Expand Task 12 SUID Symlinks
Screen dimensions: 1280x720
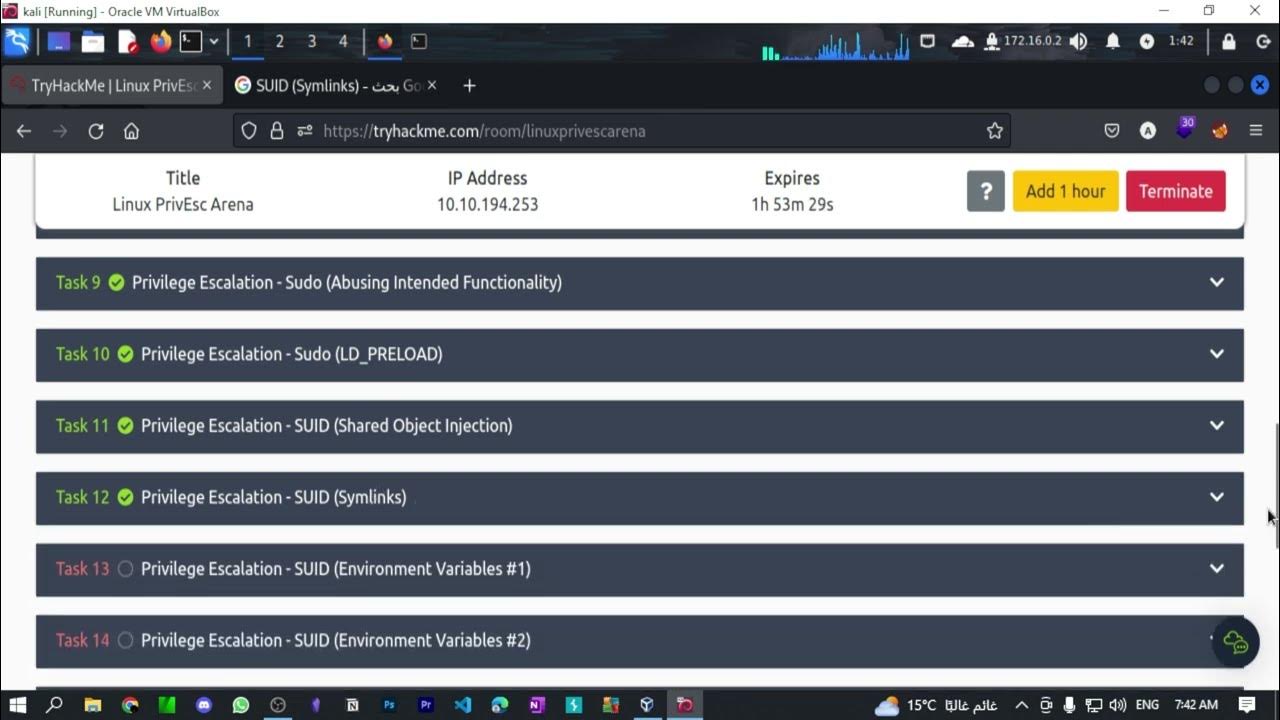(x=640, y=497)
